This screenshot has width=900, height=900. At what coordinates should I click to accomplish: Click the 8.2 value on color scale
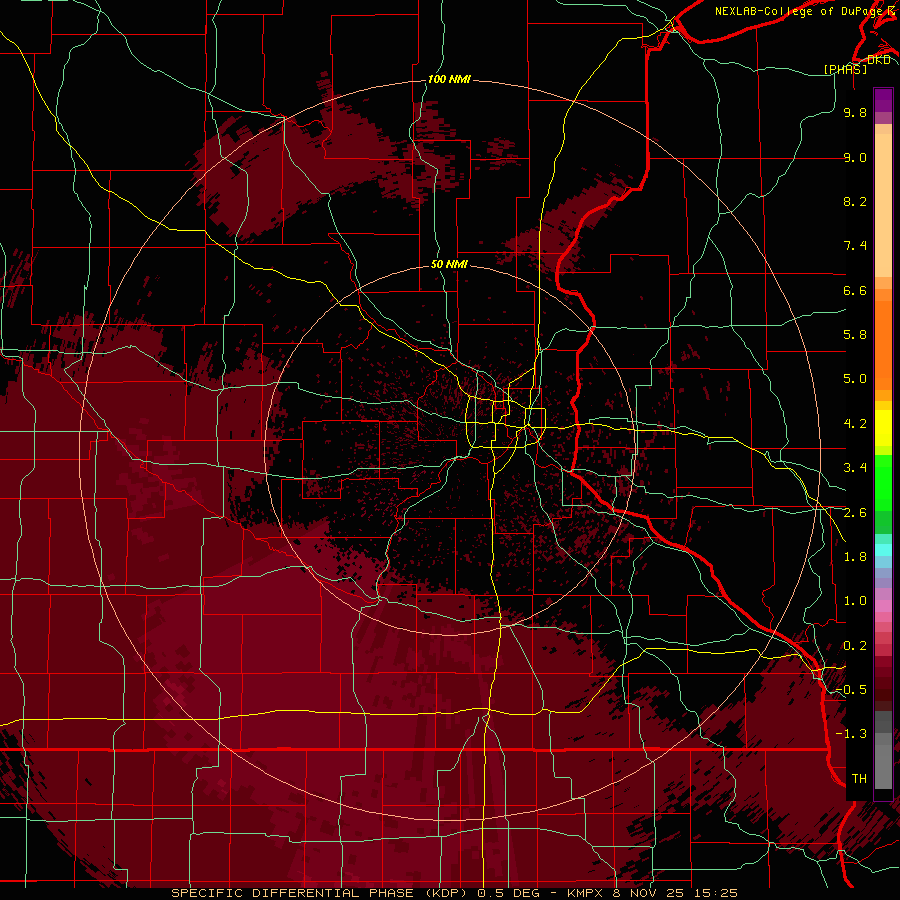(x=855, y=201)
